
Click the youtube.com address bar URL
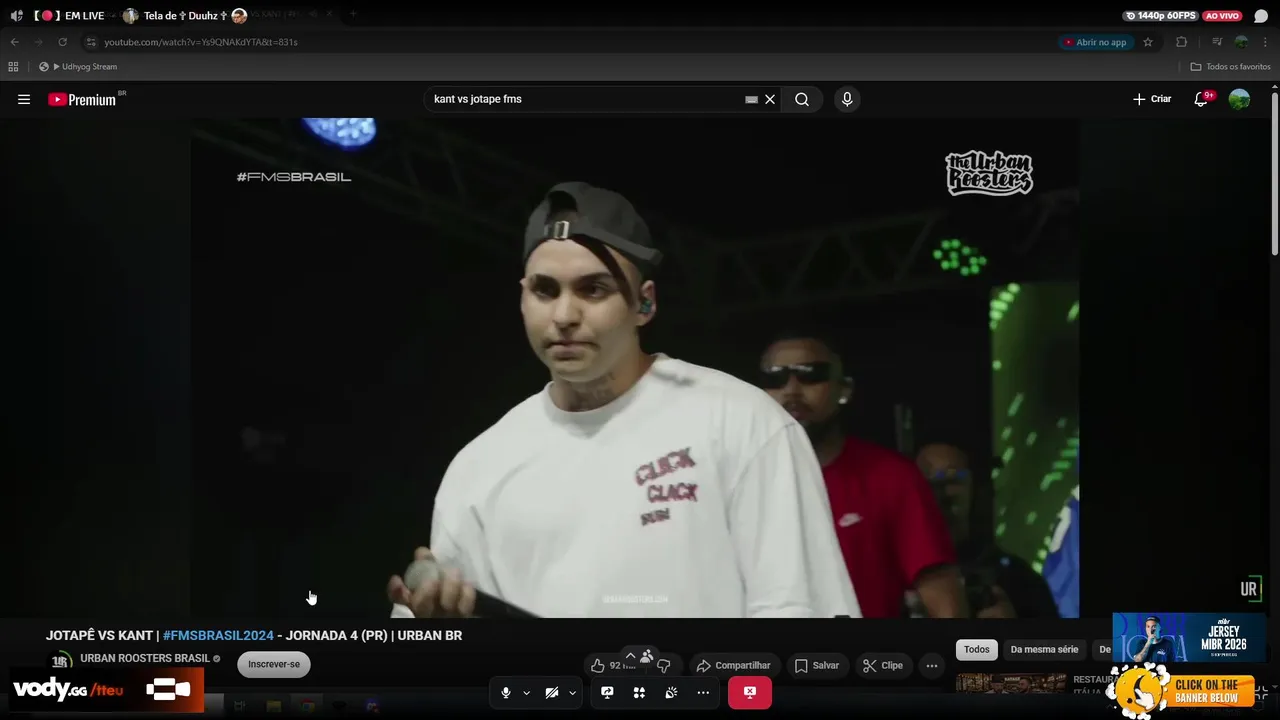coord(201,42)
